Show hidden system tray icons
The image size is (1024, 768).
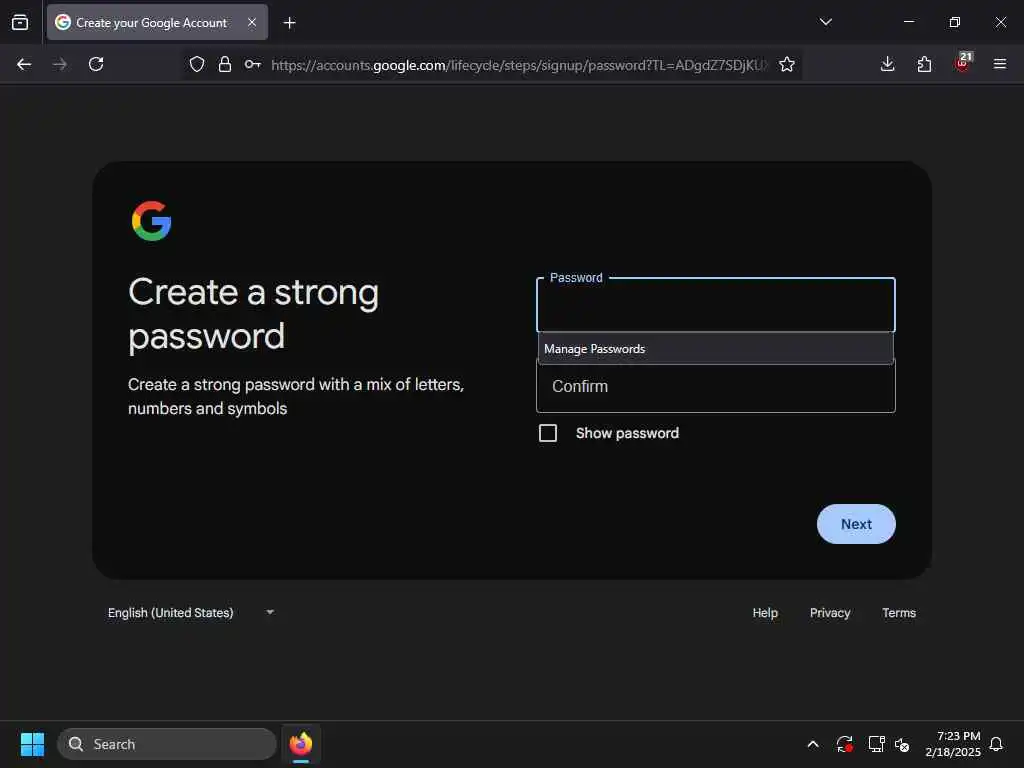point(813,744)
